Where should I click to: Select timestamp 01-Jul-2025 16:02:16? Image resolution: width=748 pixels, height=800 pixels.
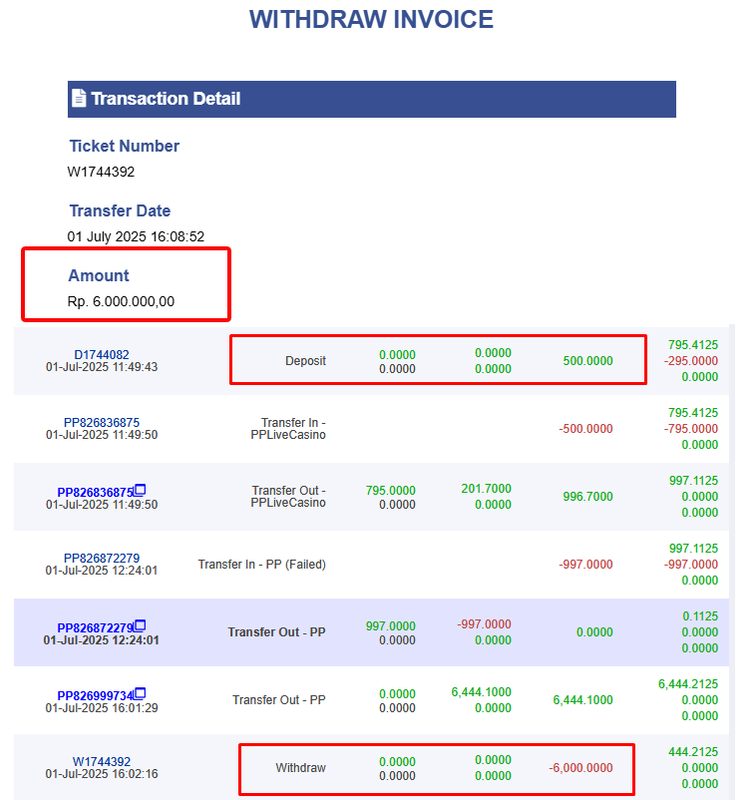pos(102,773)
